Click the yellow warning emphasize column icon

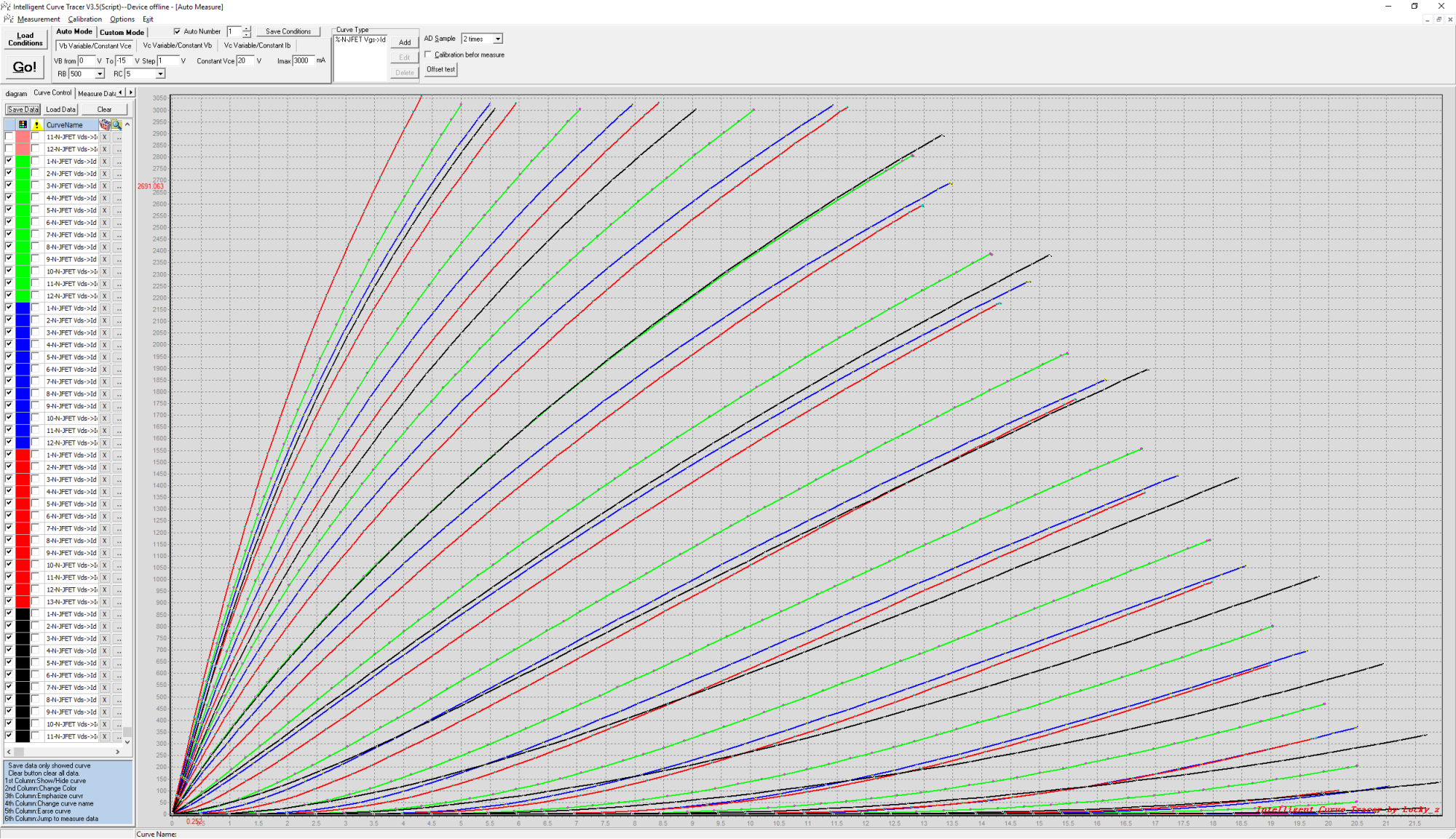click(x=36, y=124)
